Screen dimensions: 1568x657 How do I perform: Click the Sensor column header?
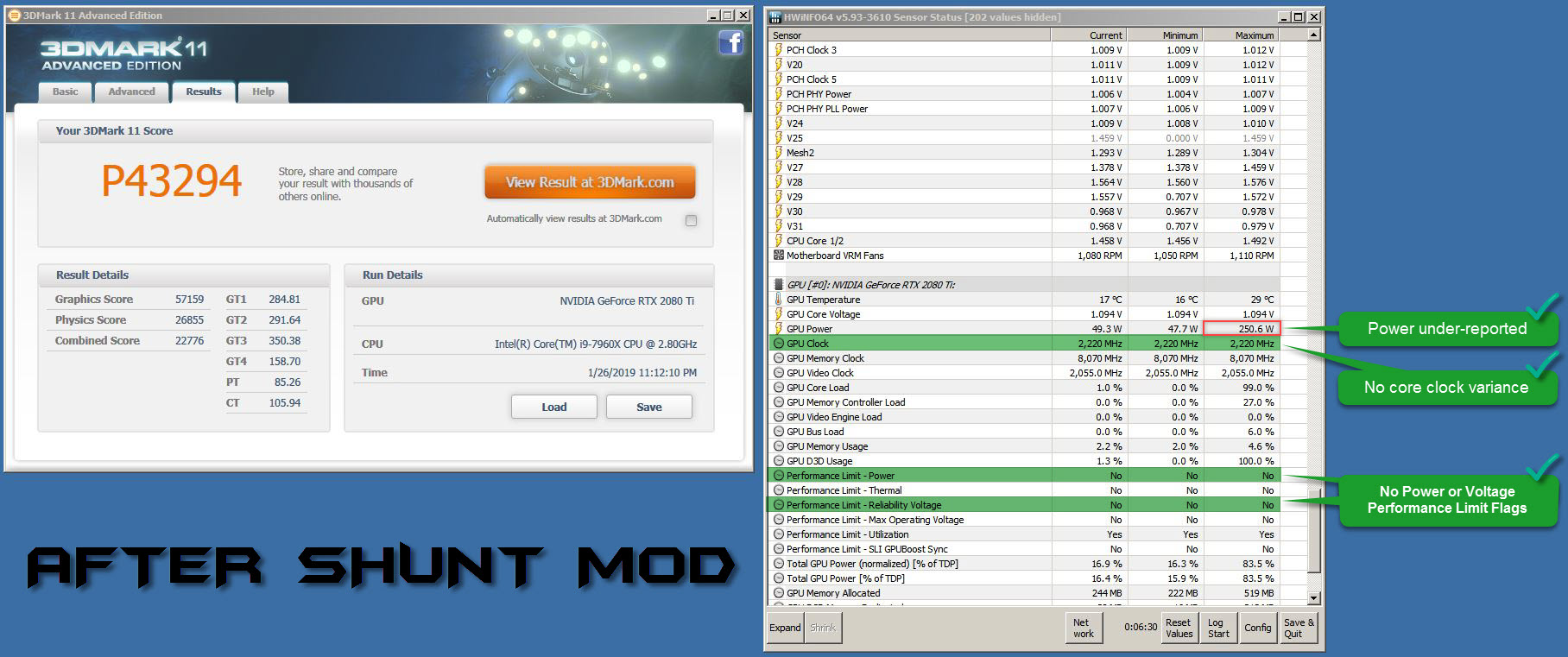[910, 35]
